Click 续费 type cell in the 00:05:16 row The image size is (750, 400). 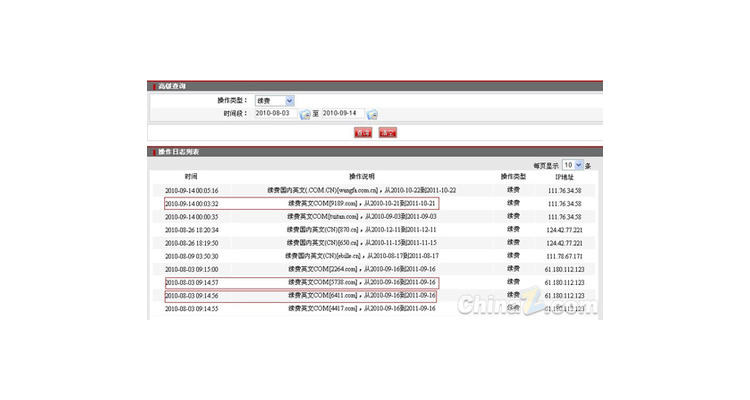(x=513, y=190)
